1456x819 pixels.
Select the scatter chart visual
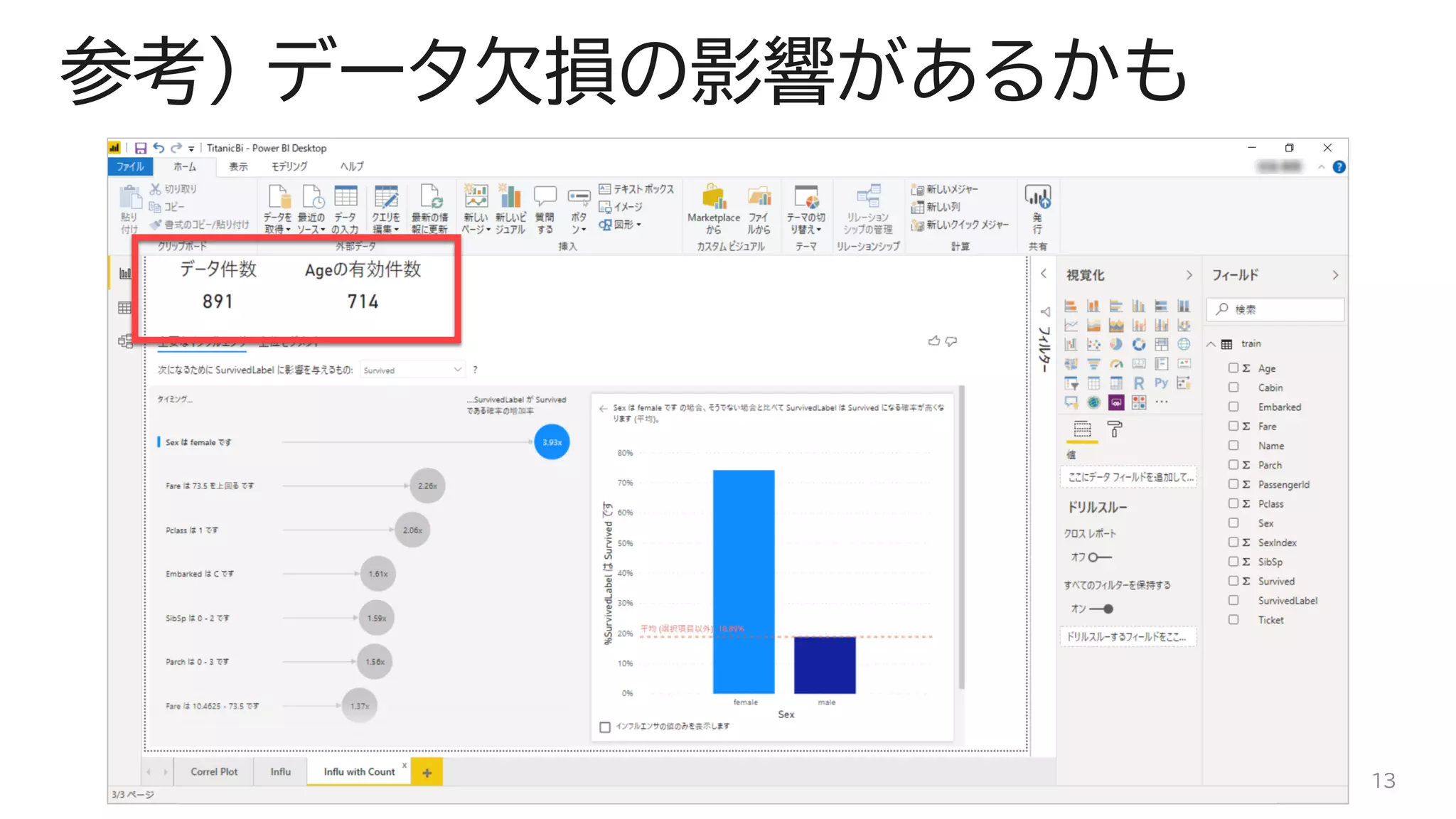1093,344
